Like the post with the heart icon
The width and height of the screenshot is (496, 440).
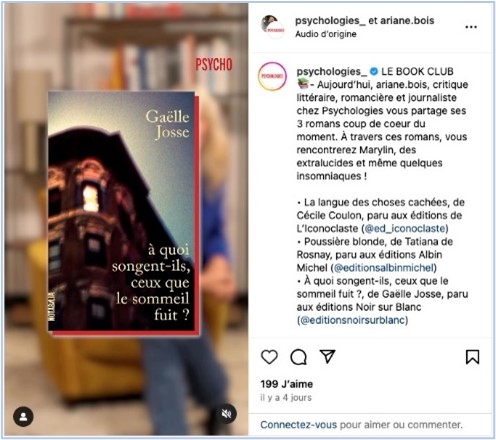[x=269, y=357]
